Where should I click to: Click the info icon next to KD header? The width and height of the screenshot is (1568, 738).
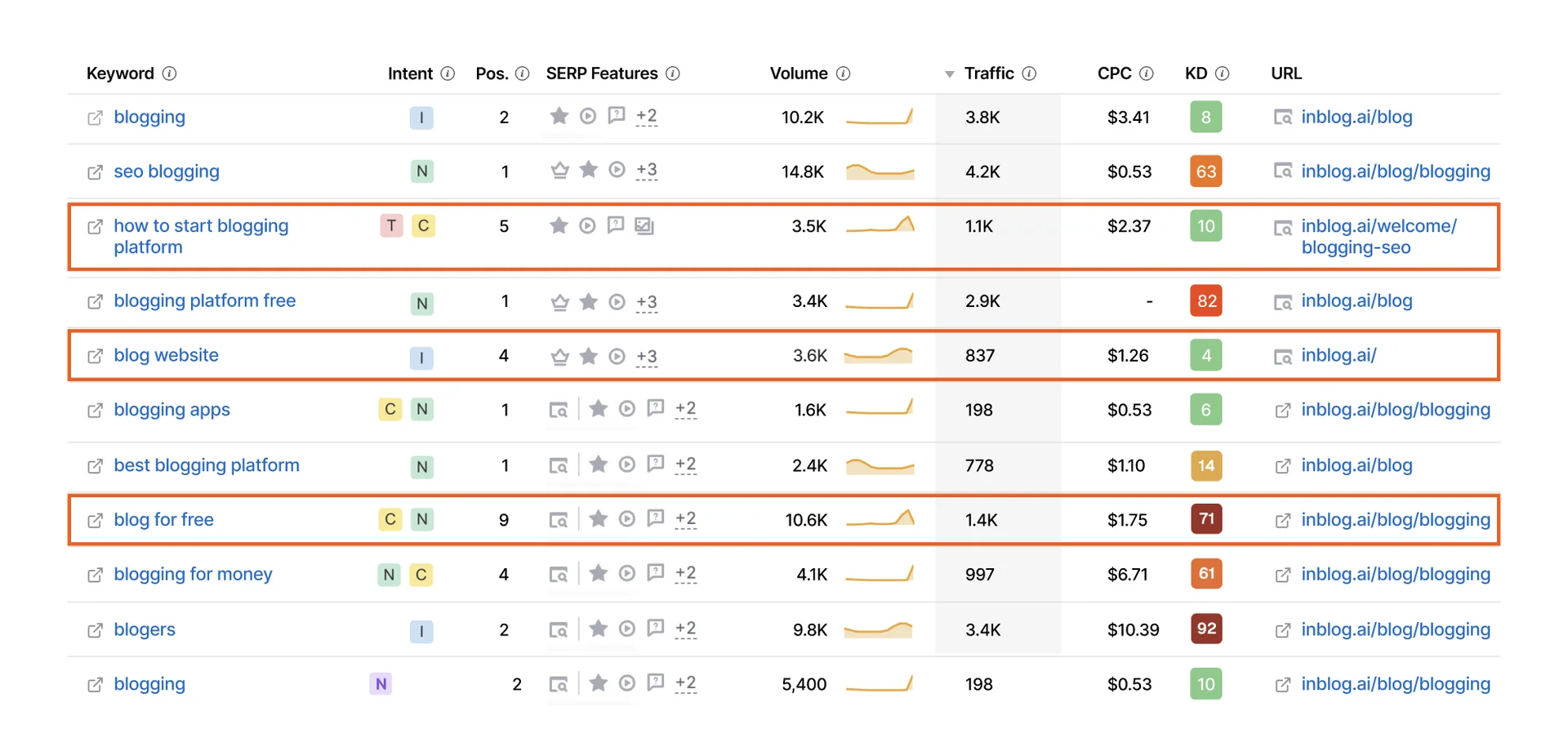1222,73
